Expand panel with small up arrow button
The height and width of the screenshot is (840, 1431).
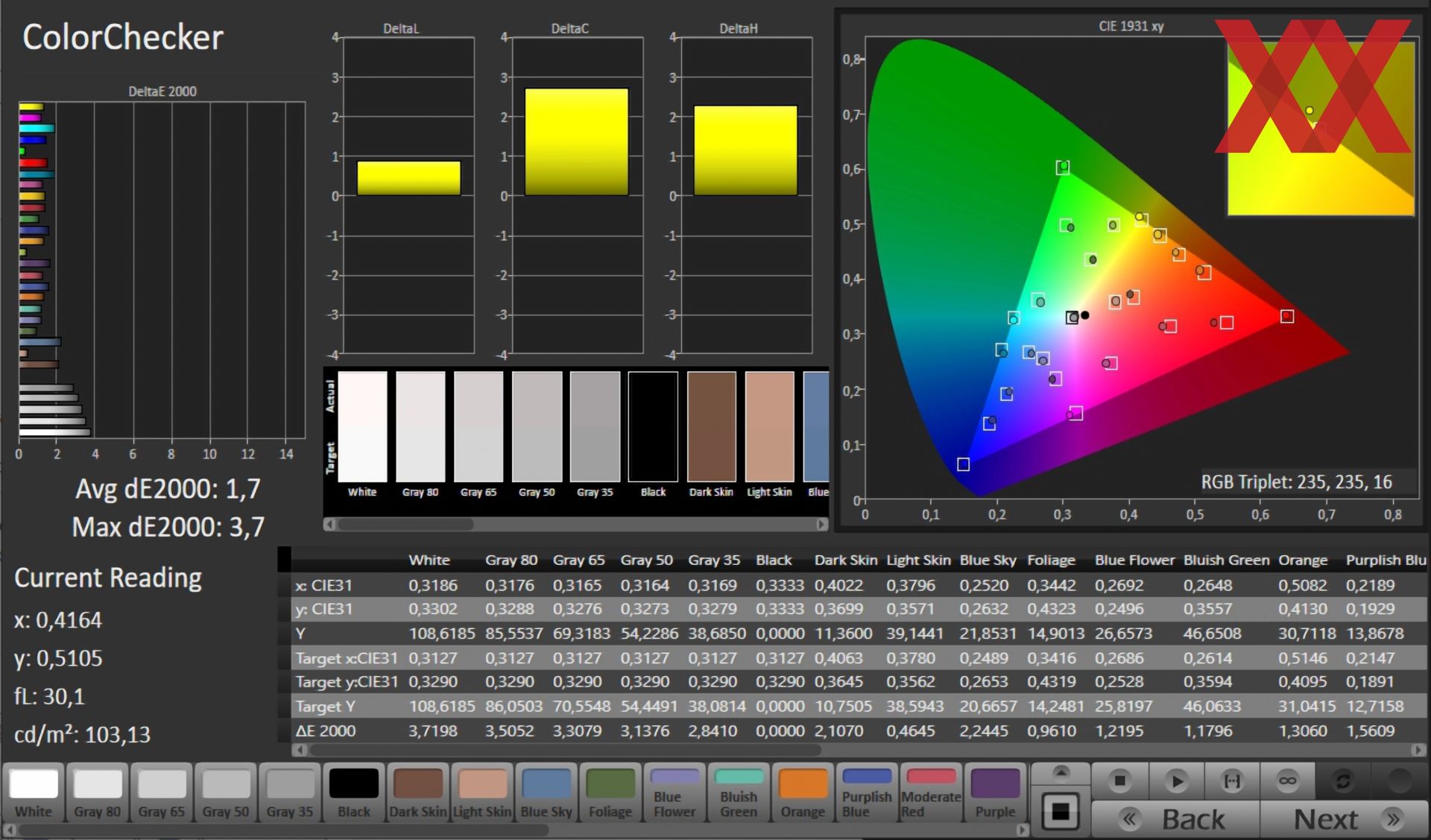pyautogui.click(x=1060, y=773)
